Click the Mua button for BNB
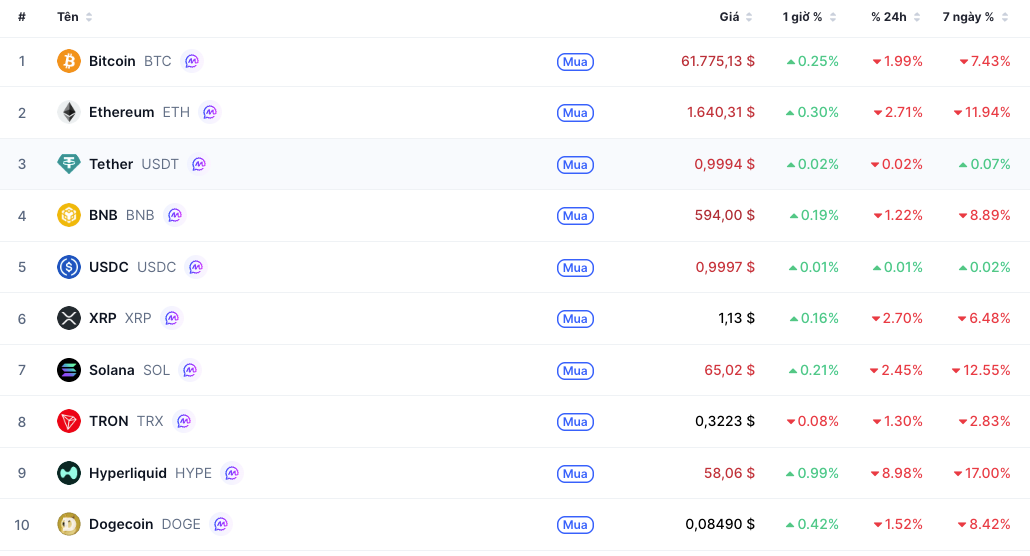This screenshot has width=1030, height=556. tap(575, 216)
